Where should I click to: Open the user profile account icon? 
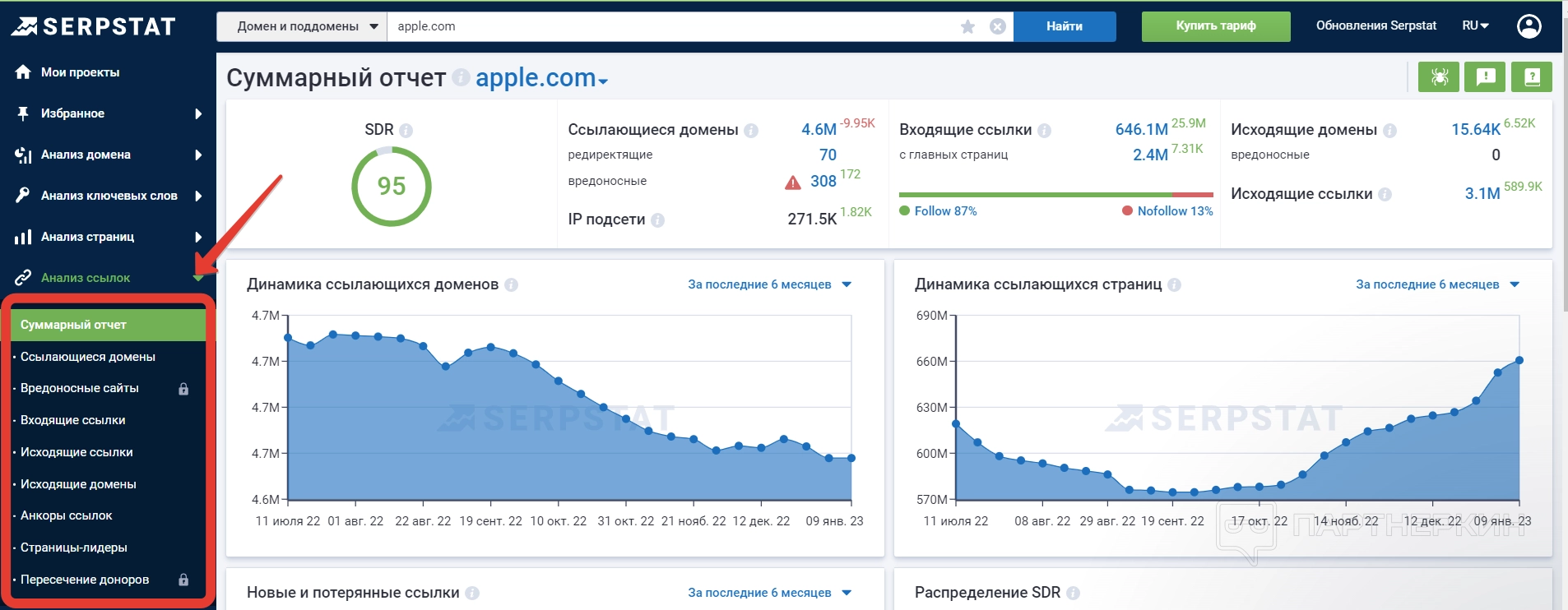(1529, 26)
